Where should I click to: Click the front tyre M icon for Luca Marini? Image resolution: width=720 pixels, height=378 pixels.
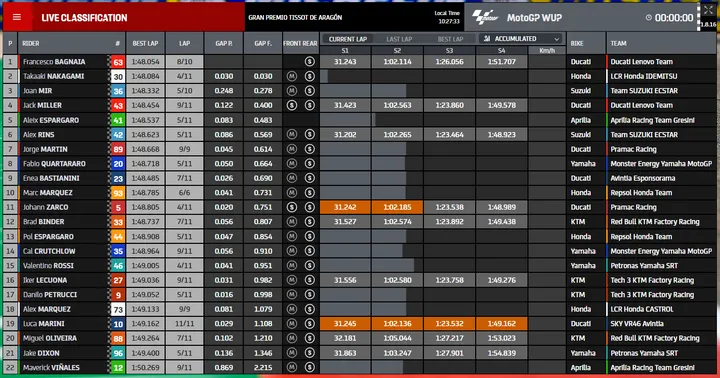coord(292,324)
